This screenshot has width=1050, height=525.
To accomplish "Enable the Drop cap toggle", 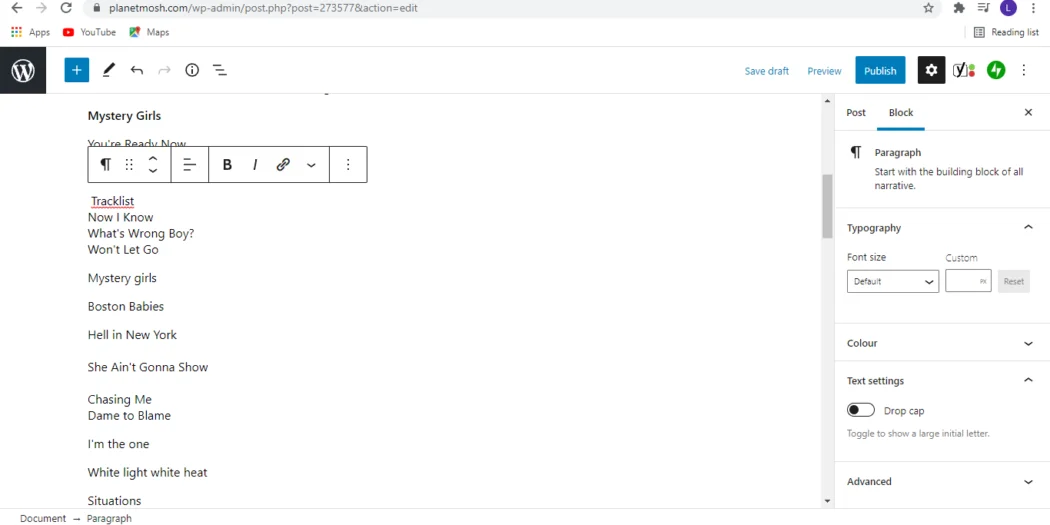I will click(861, 410).
